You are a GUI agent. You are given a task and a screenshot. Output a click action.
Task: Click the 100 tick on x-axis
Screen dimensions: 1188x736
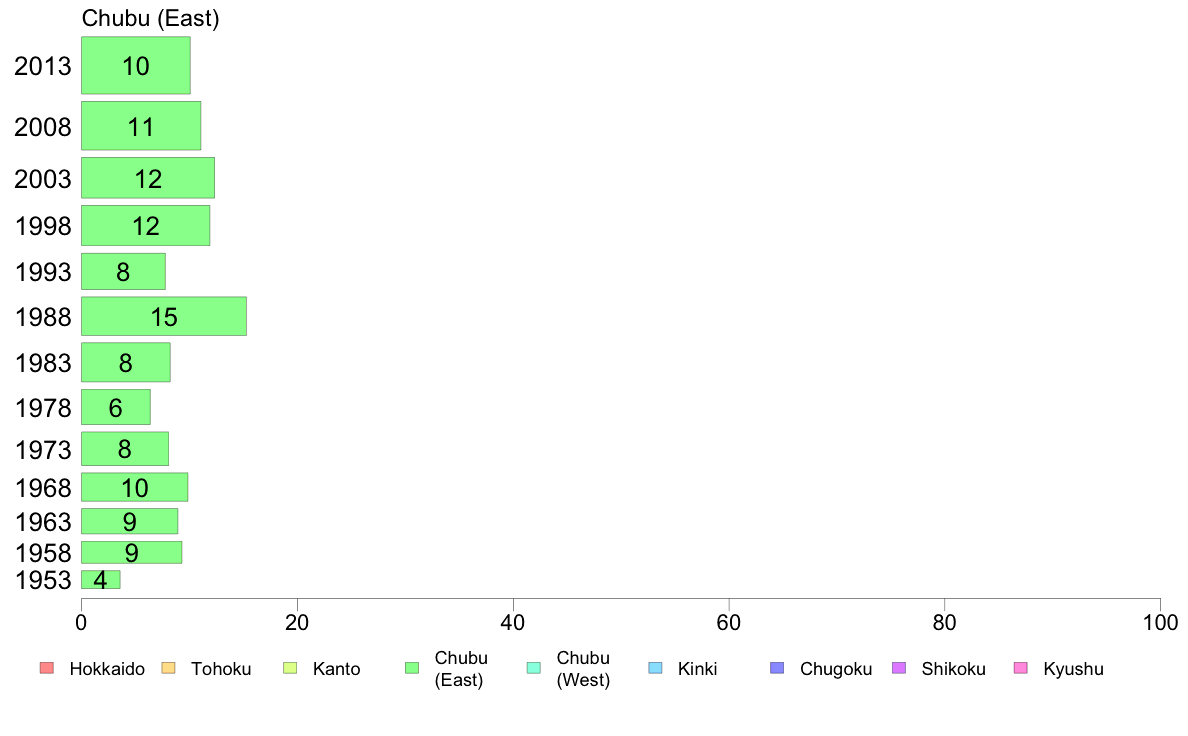[1159, 623]
